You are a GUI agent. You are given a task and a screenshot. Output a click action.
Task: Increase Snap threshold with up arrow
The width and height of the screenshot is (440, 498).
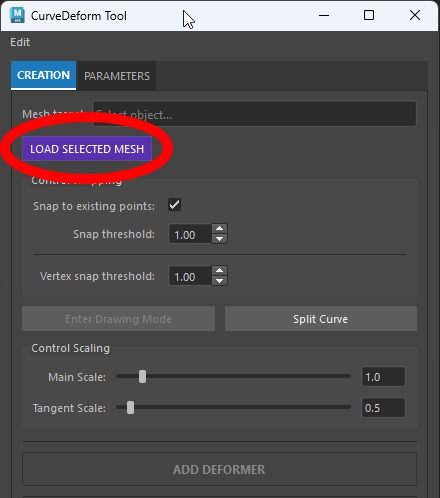click(219, 229)
